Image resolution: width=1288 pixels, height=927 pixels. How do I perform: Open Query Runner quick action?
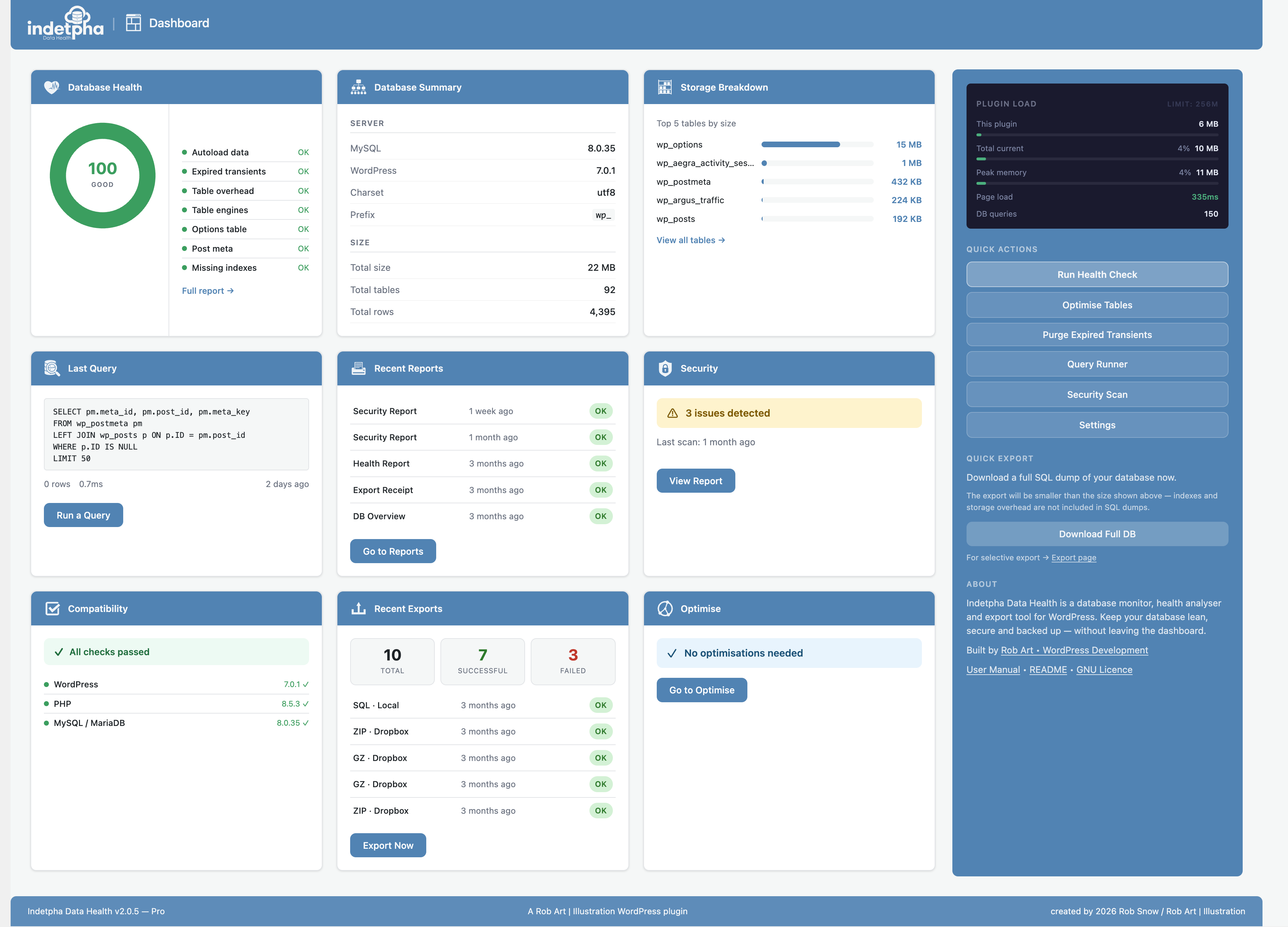[x=1096, y=365]
